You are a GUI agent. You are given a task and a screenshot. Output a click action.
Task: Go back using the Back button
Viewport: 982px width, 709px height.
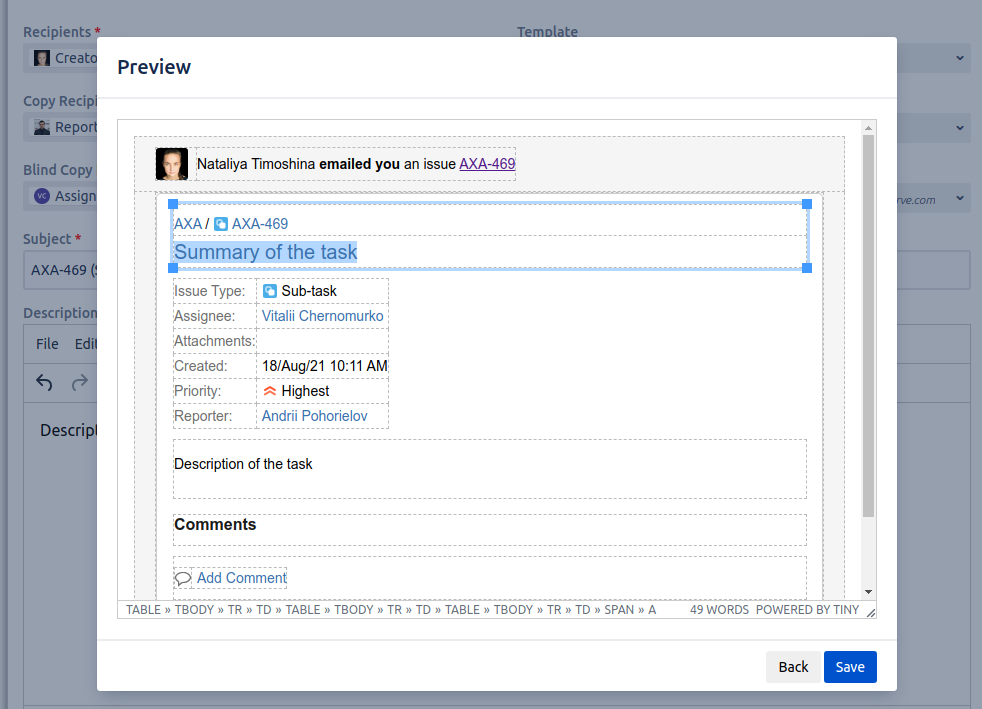pyautogui.click(x=793, y=667)
